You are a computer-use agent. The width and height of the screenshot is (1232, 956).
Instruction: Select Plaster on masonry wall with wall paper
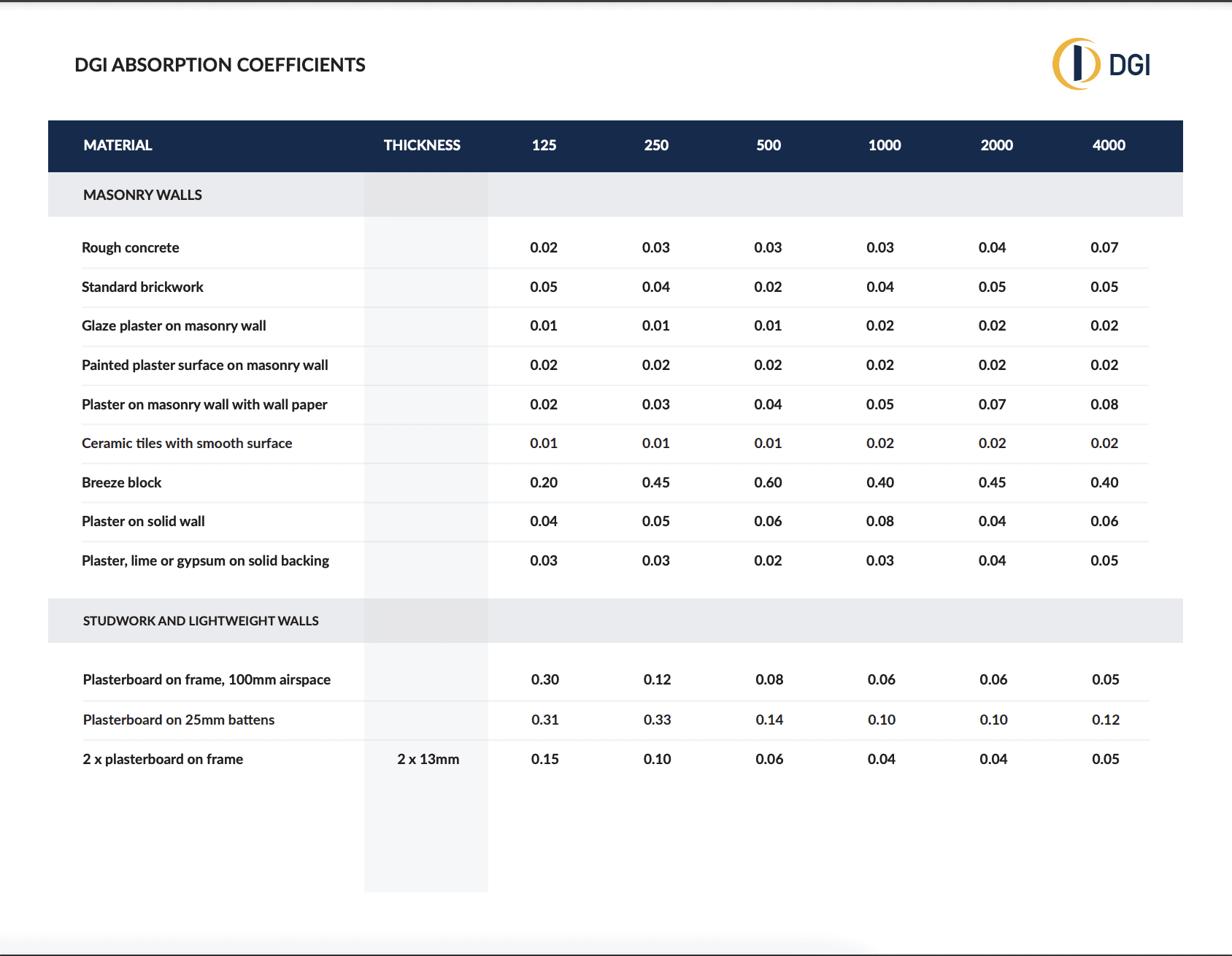point(204,404)
